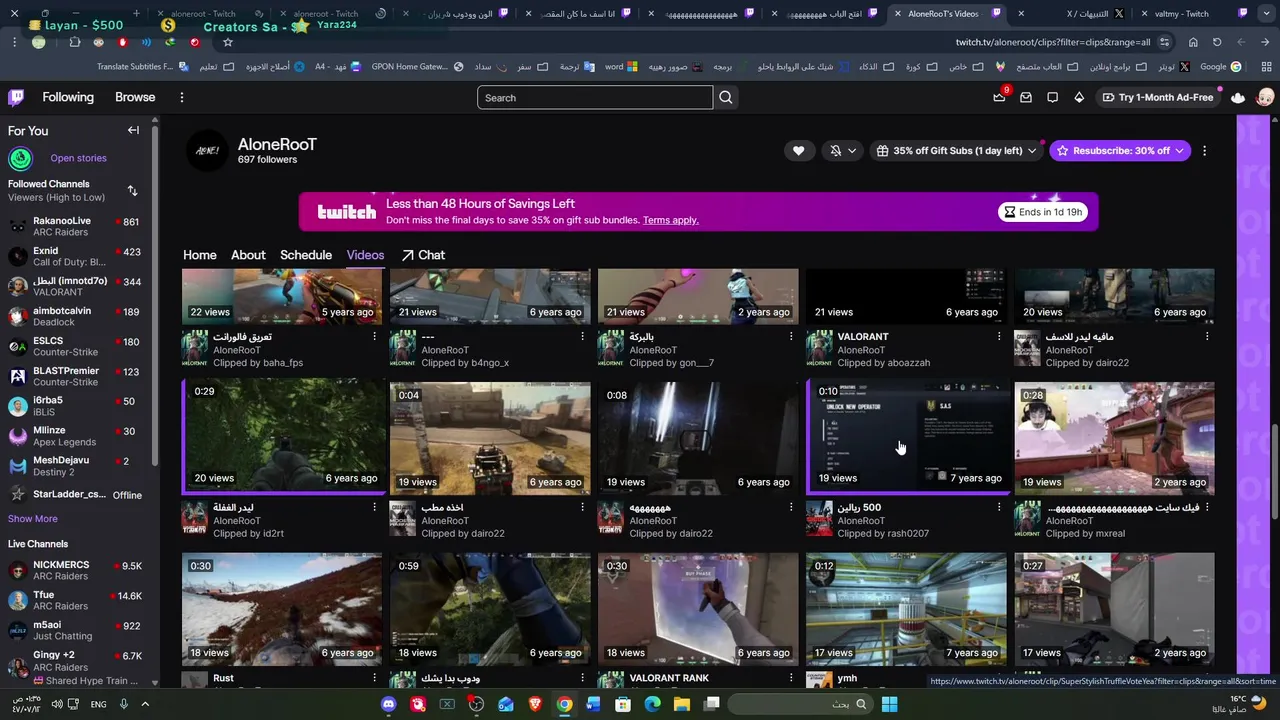
Task: Sort followed channels by viewers
Action: pos(132,190)
